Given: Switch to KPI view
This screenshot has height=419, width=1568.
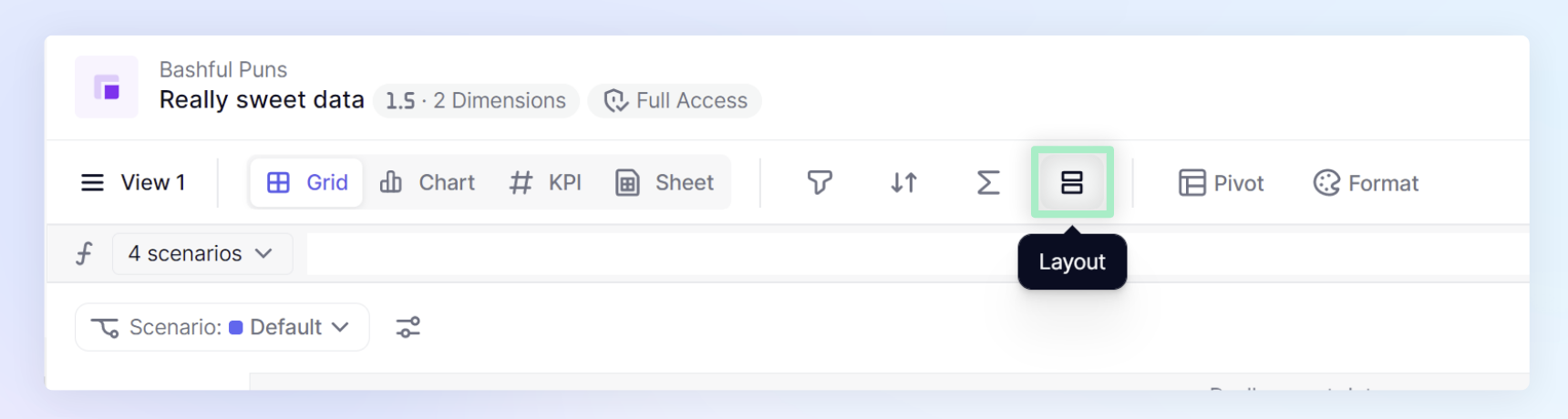Looking at the screenshot, I should point(545,182).
